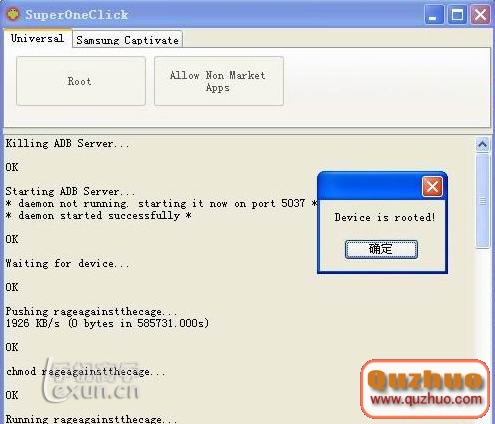Screen dimensions: 495x424
Task: Click the SuperOneClick title bar text
Action: coord(77,15)
